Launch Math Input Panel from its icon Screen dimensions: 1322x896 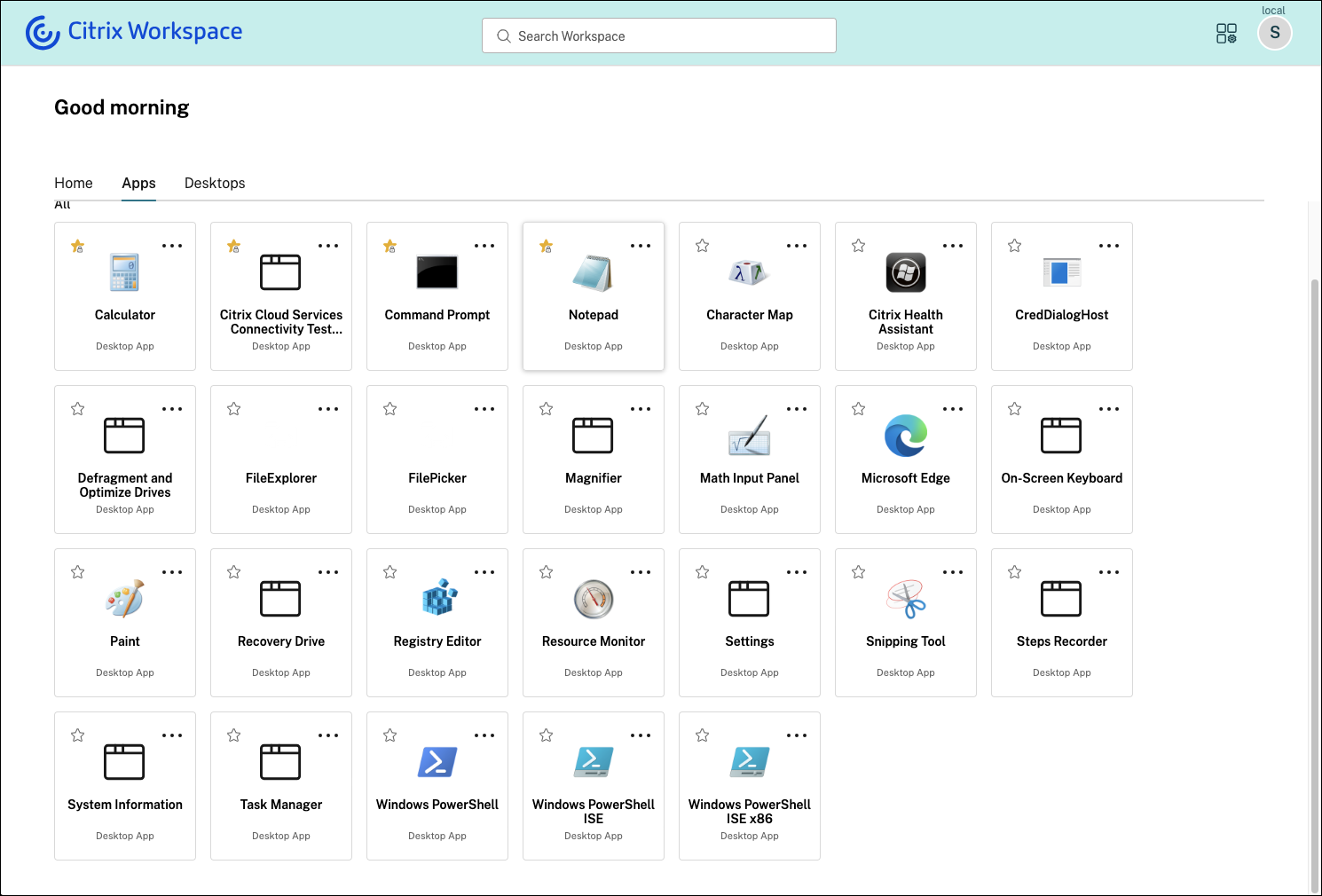coord(750,436)
